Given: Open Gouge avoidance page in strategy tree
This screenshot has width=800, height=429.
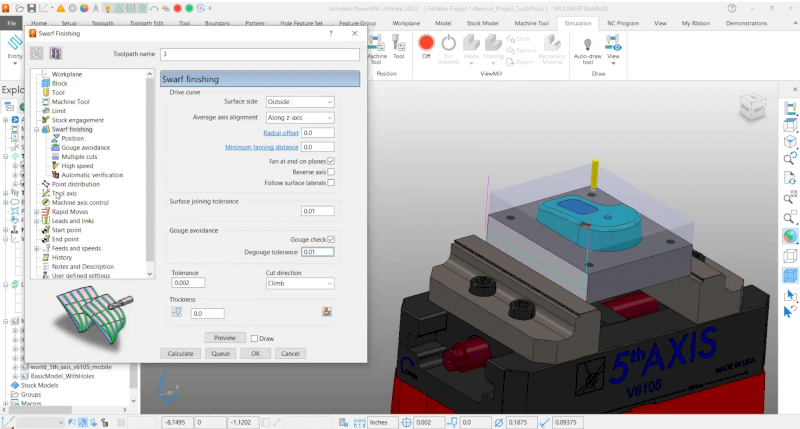Looking at the screenshot, I should pos(85,147).
